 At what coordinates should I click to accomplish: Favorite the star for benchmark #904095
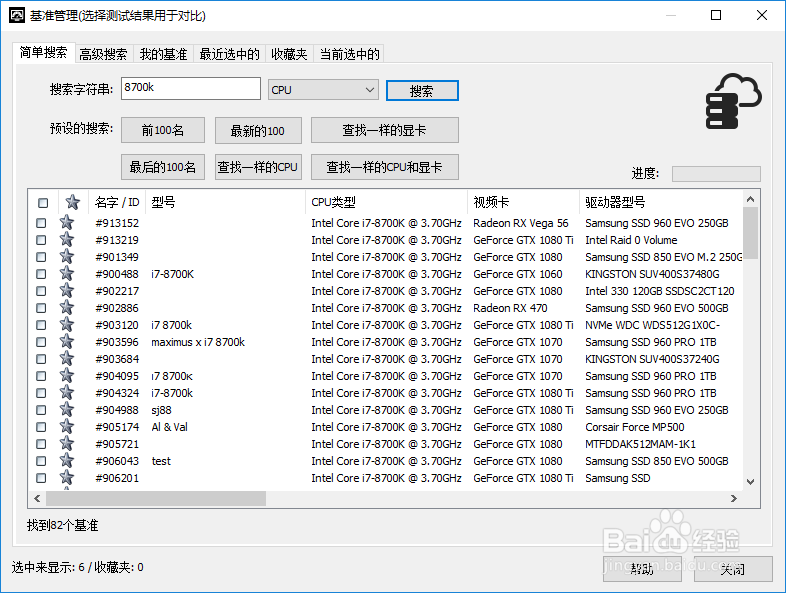point(67,376)
